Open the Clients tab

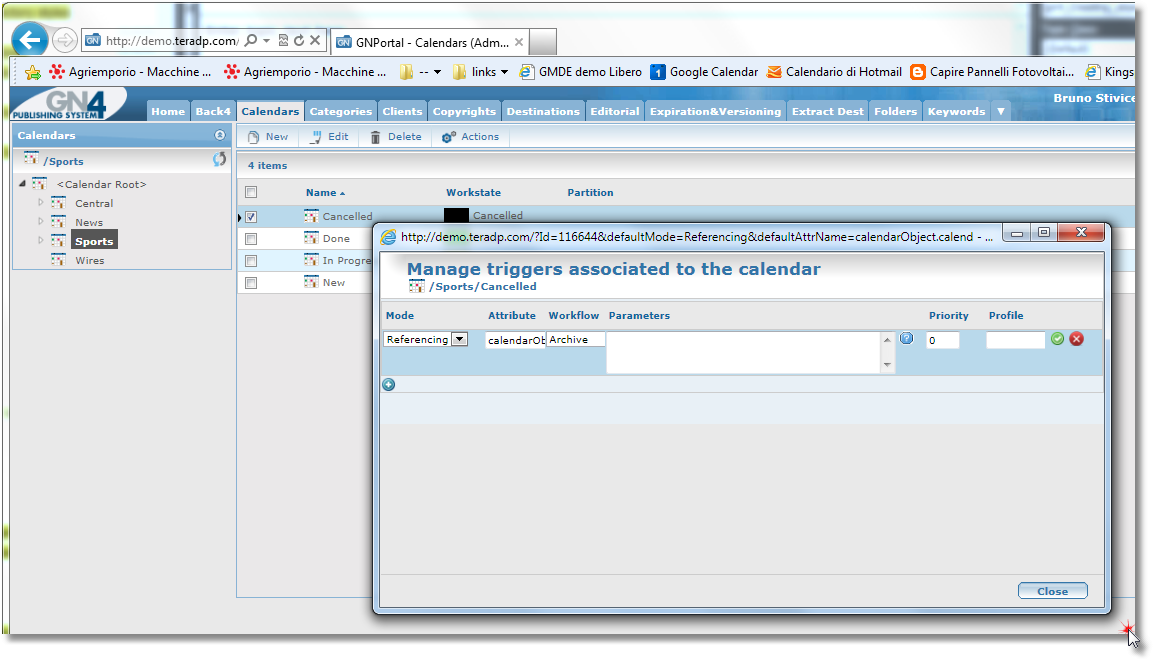click(x=402, y=111)
